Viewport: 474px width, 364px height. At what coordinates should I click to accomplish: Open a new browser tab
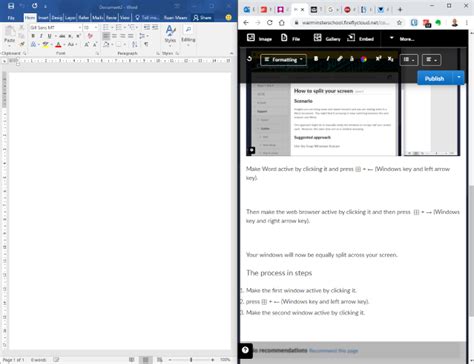400,10
